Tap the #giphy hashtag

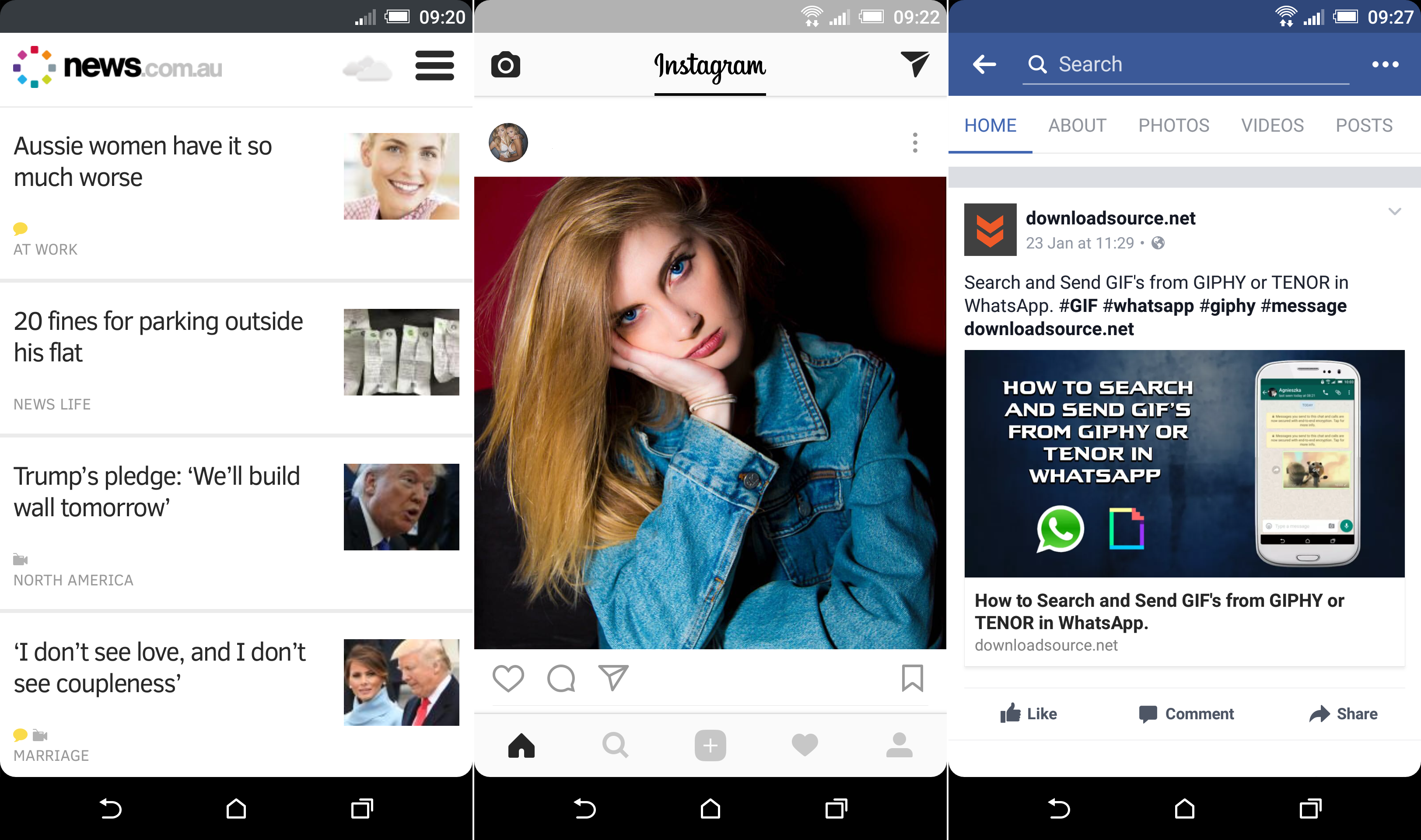pos(1227,306)
